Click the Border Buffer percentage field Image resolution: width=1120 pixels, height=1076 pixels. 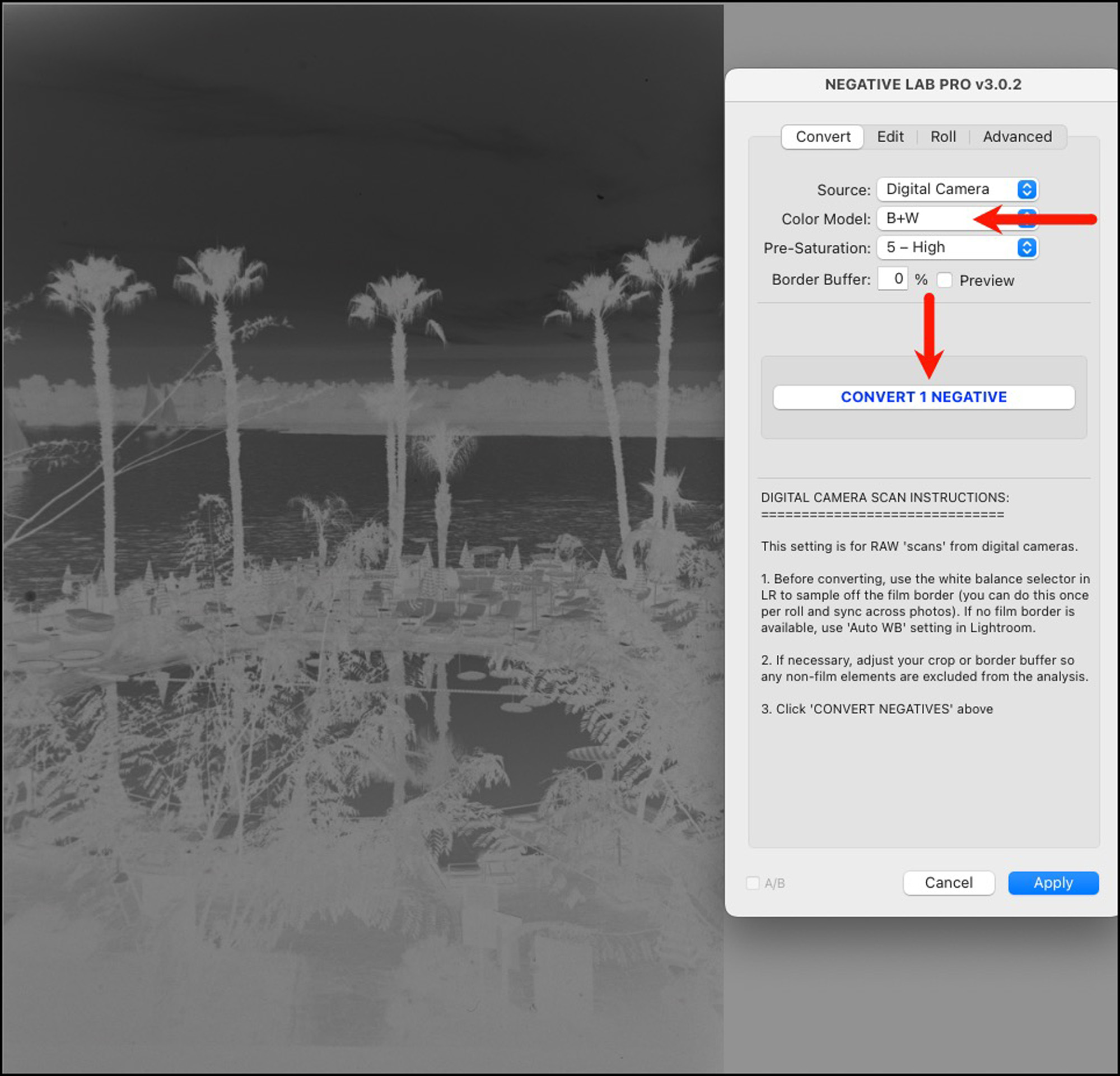893,279
